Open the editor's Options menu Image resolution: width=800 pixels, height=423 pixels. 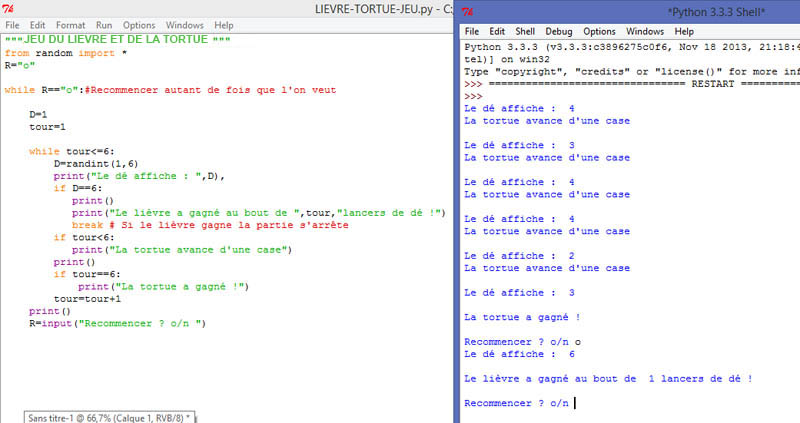139,25
